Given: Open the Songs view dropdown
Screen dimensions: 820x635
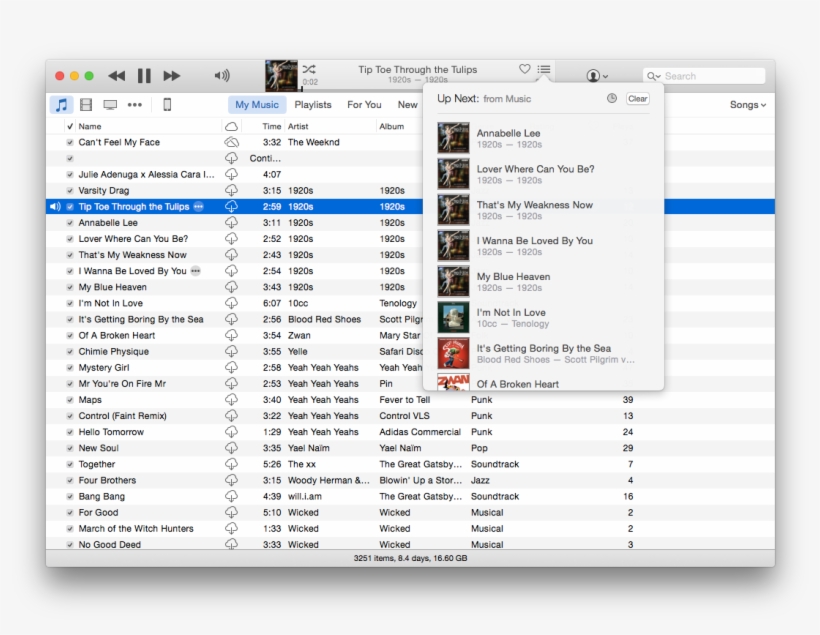Looking at the screenshot, I should tap(748, 105).
